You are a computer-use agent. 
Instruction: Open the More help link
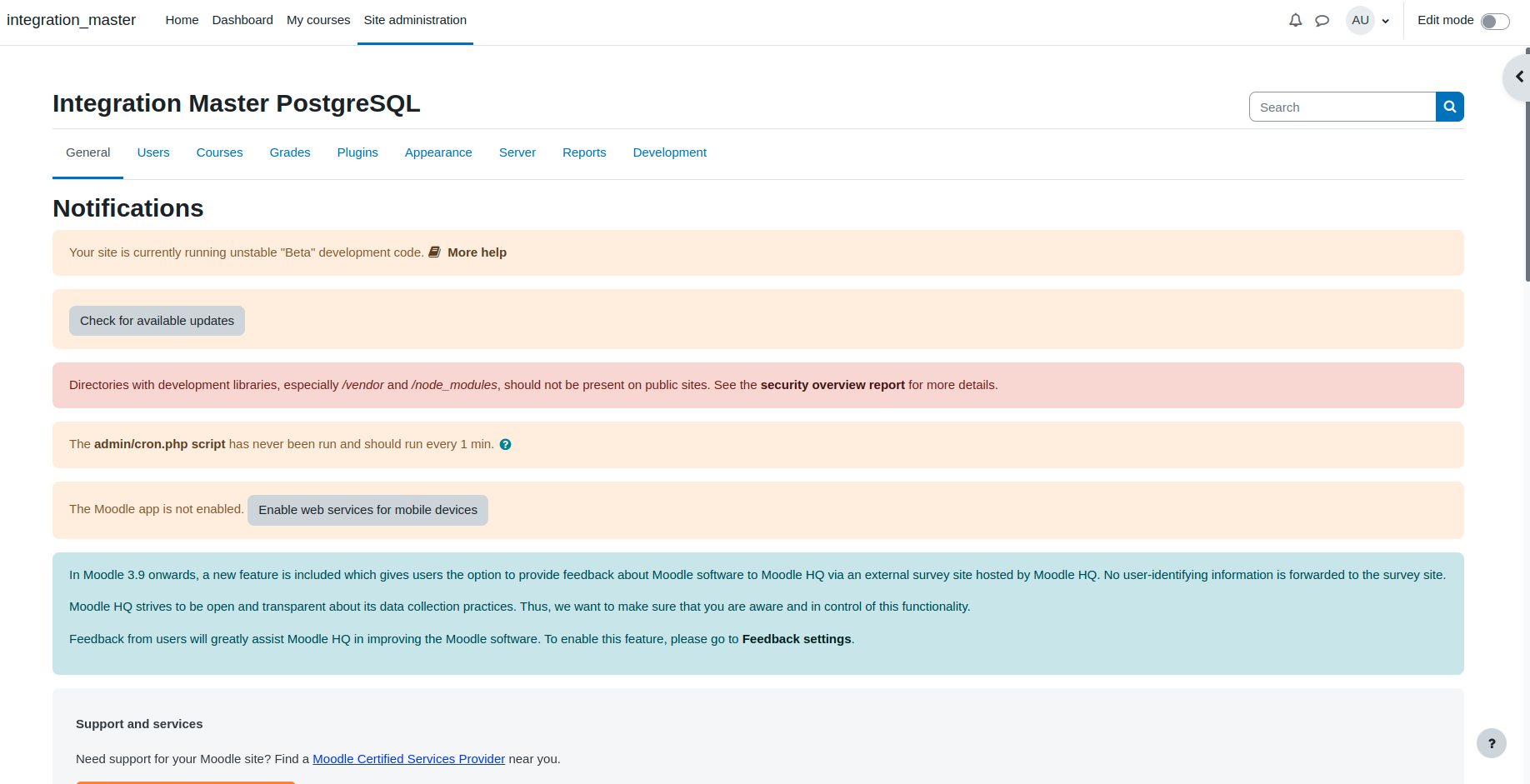(477, 252)
